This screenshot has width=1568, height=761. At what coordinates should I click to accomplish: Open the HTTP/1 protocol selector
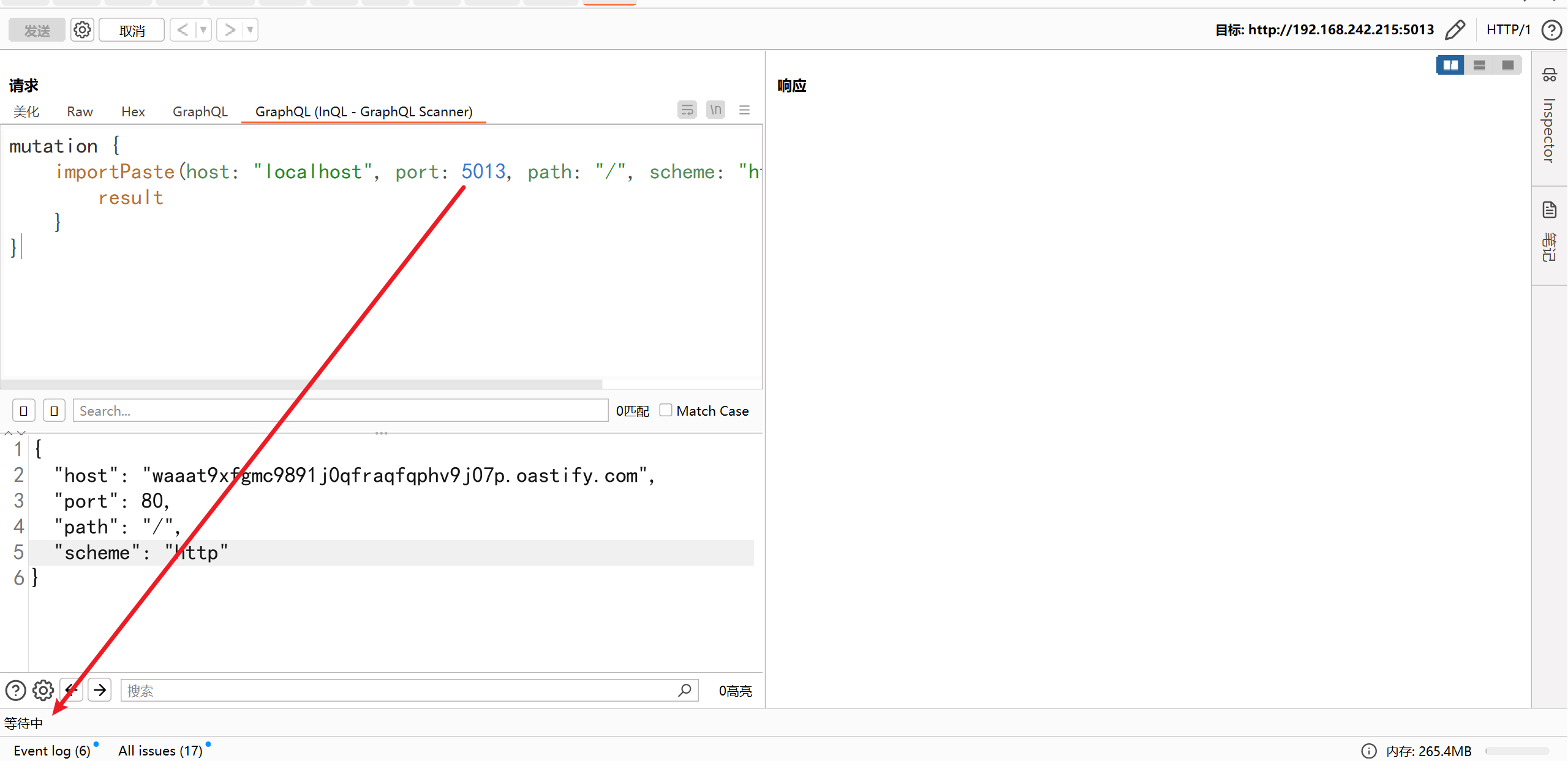1508,30
